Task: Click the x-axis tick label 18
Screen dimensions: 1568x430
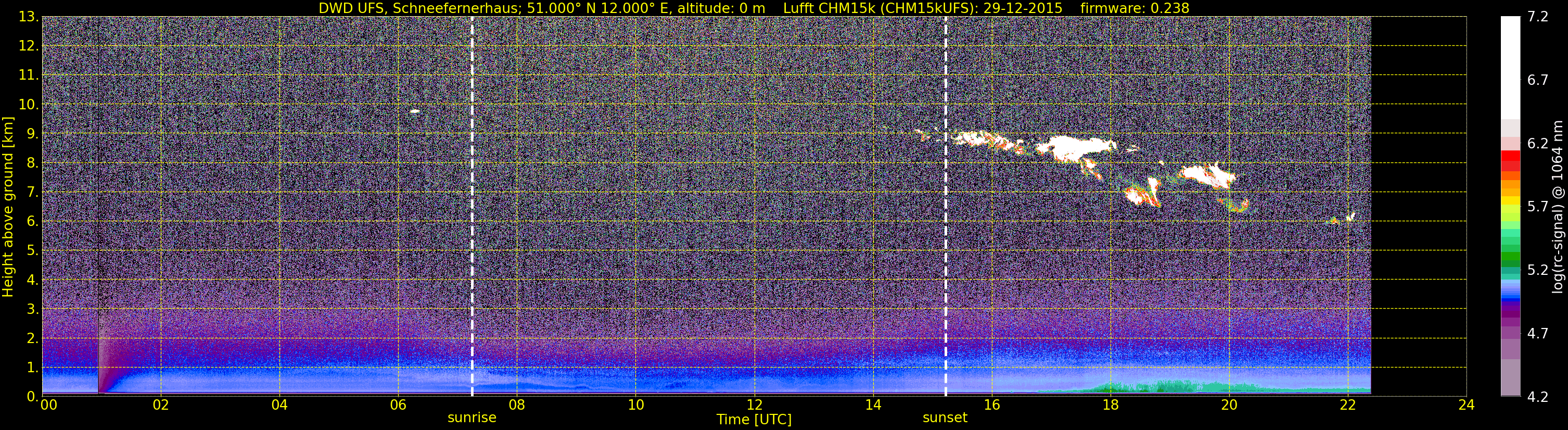Action: point(1110,406)
